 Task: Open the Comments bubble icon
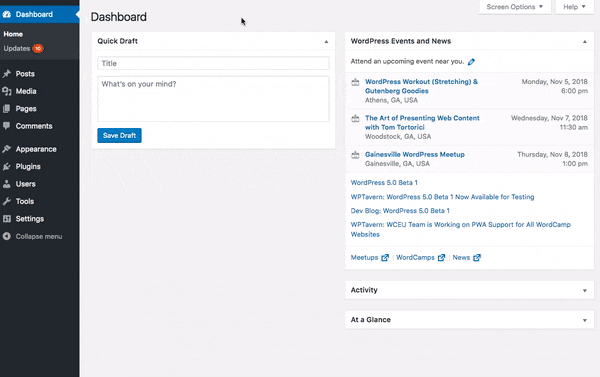pyautogui.click(x=7, y=126)
